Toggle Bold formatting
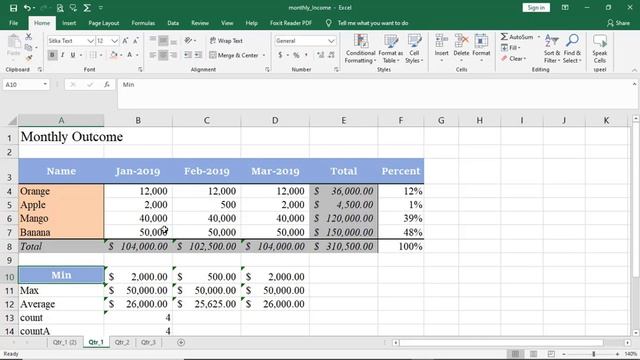Screen dimensions: 640x360 tap(52, 55)
